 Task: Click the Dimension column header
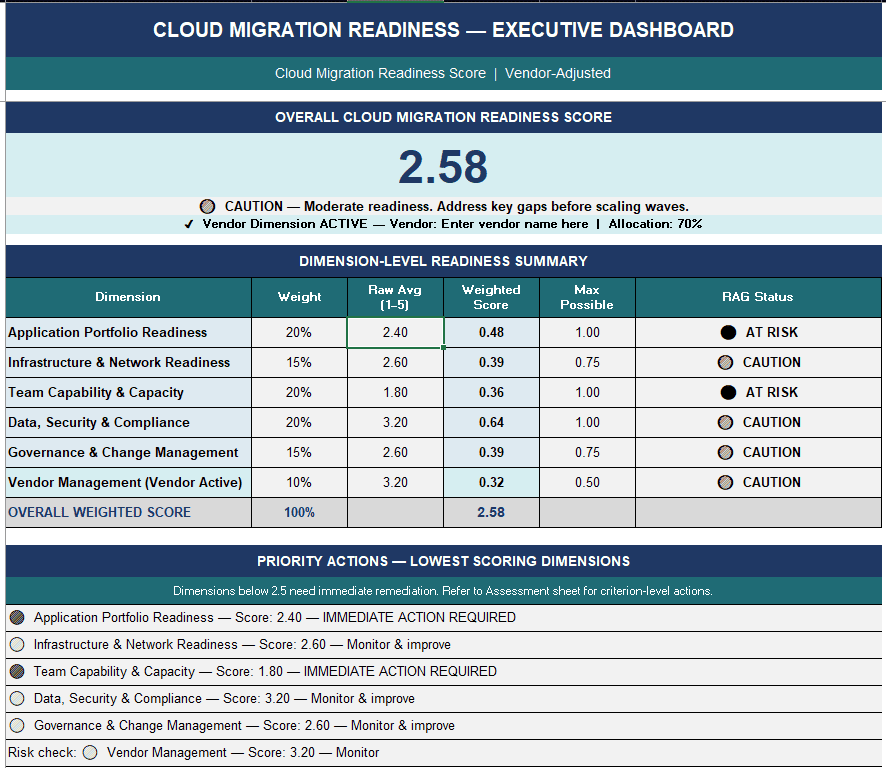[128, 297]
